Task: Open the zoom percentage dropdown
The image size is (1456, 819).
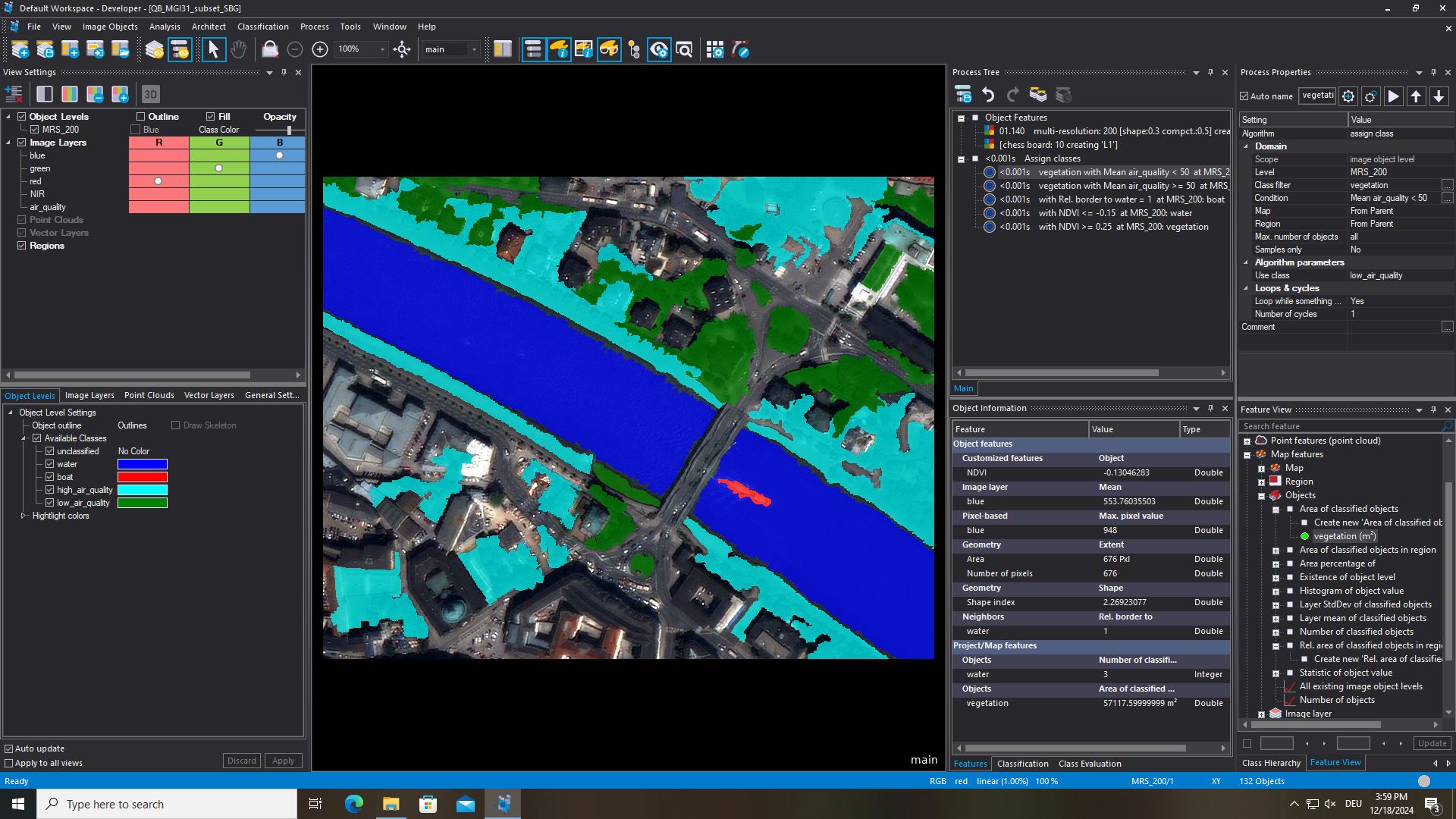Action: click(x=382, y=50)
